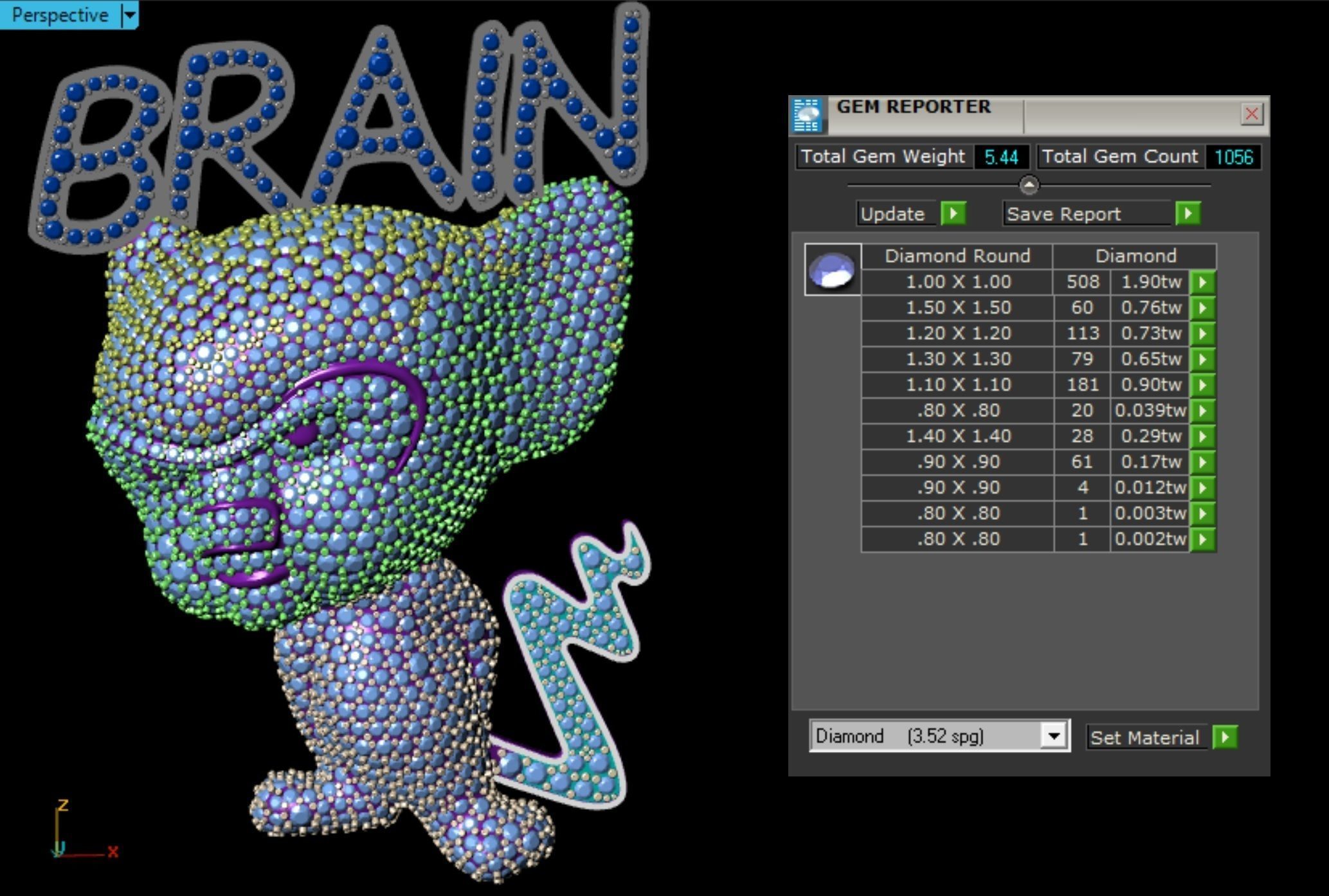Screen dimensions: 1329x896
Task: Click the gem count cell 79
Action: click(x=1082, y=359)
